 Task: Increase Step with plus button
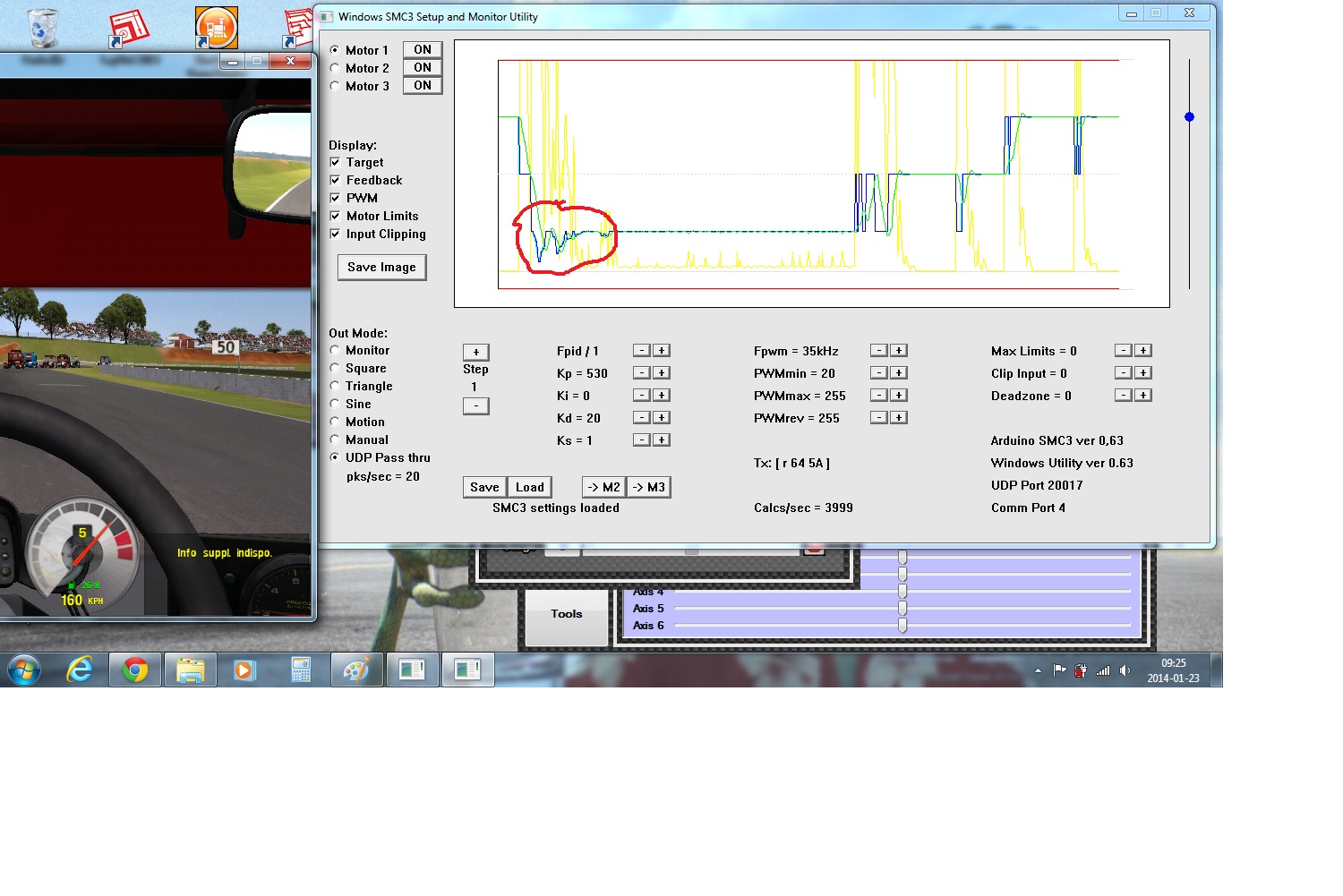(475, 352)
